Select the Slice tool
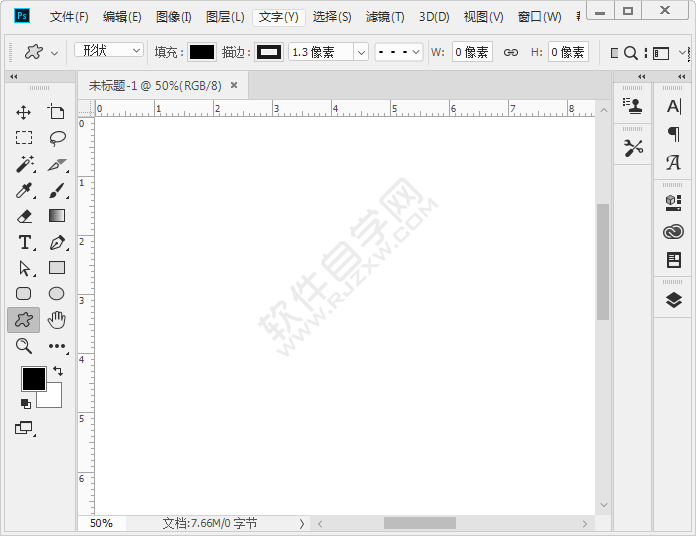The image size is (696, 536). (x=57, y=164)
